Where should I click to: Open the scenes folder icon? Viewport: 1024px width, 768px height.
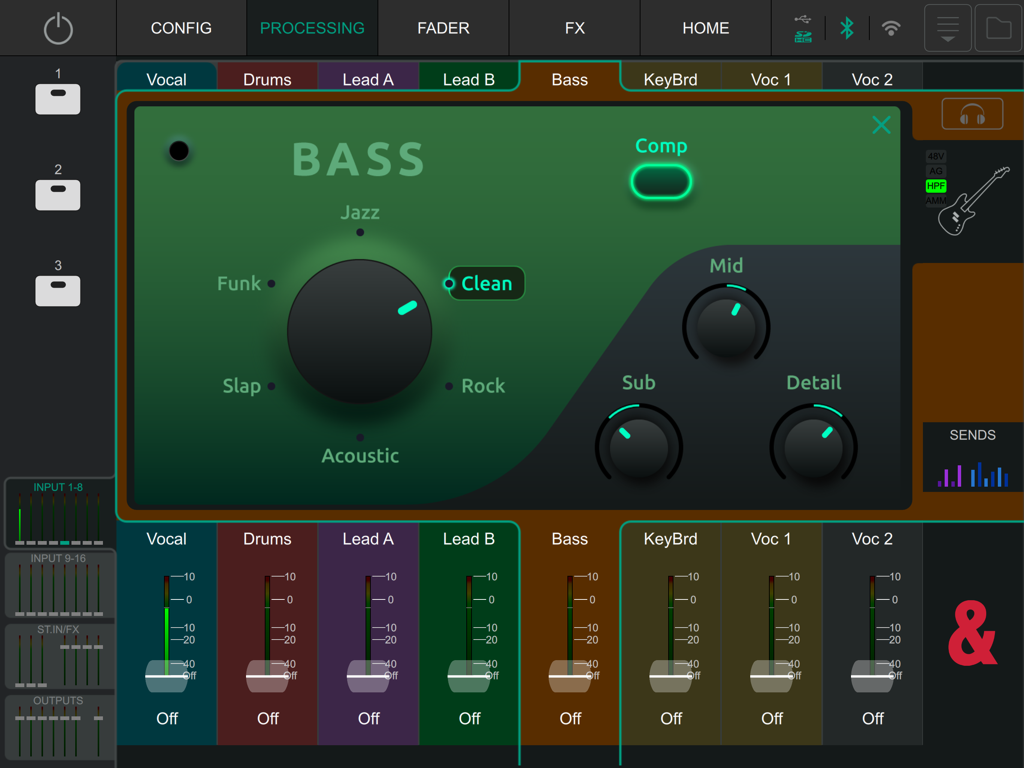(x=997, y=28)
